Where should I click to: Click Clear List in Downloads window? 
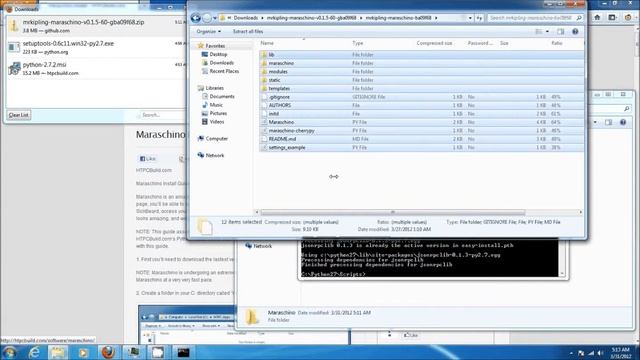point(19,115)
